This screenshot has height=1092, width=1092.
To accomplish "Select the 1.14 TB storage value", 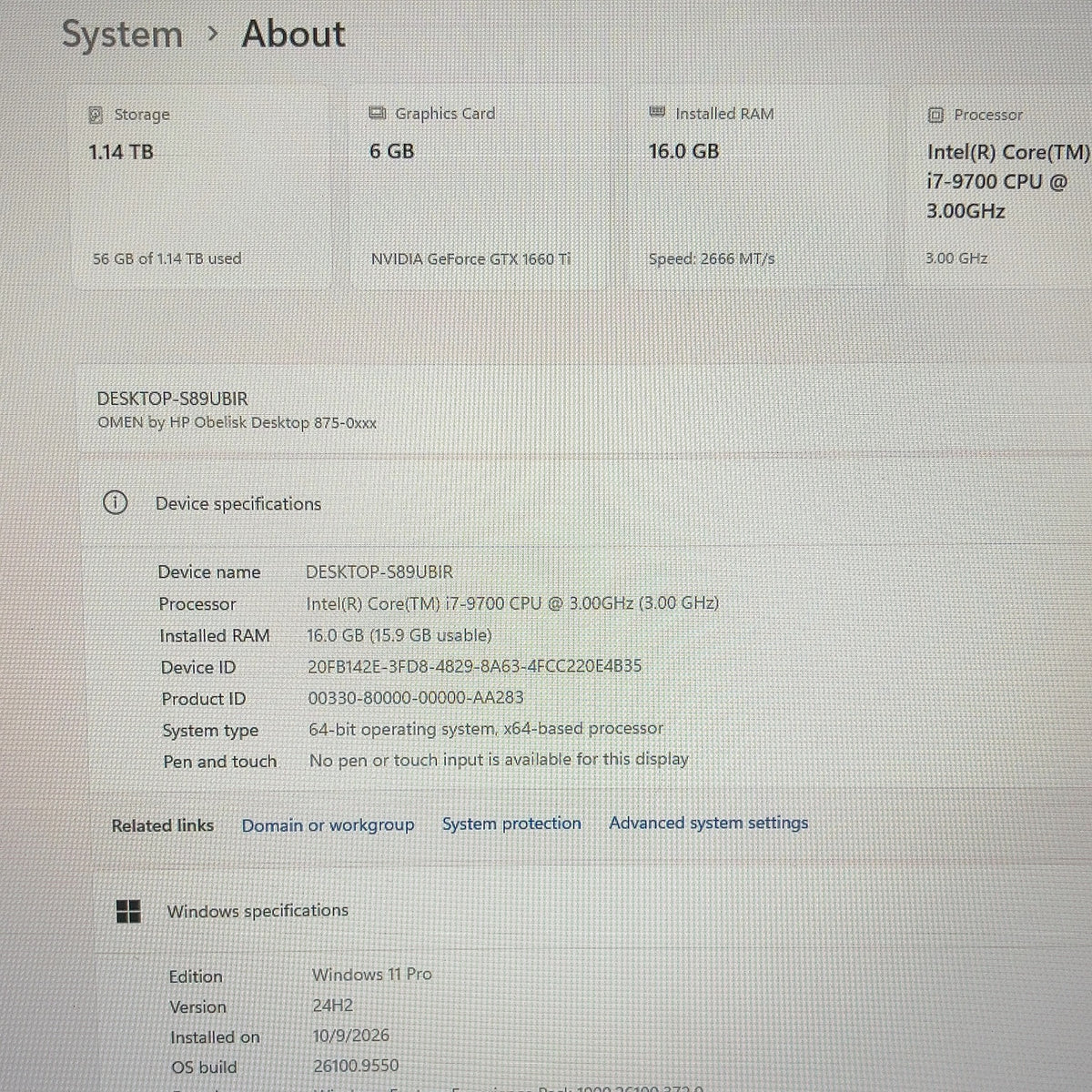I will [x=121, y=152].
